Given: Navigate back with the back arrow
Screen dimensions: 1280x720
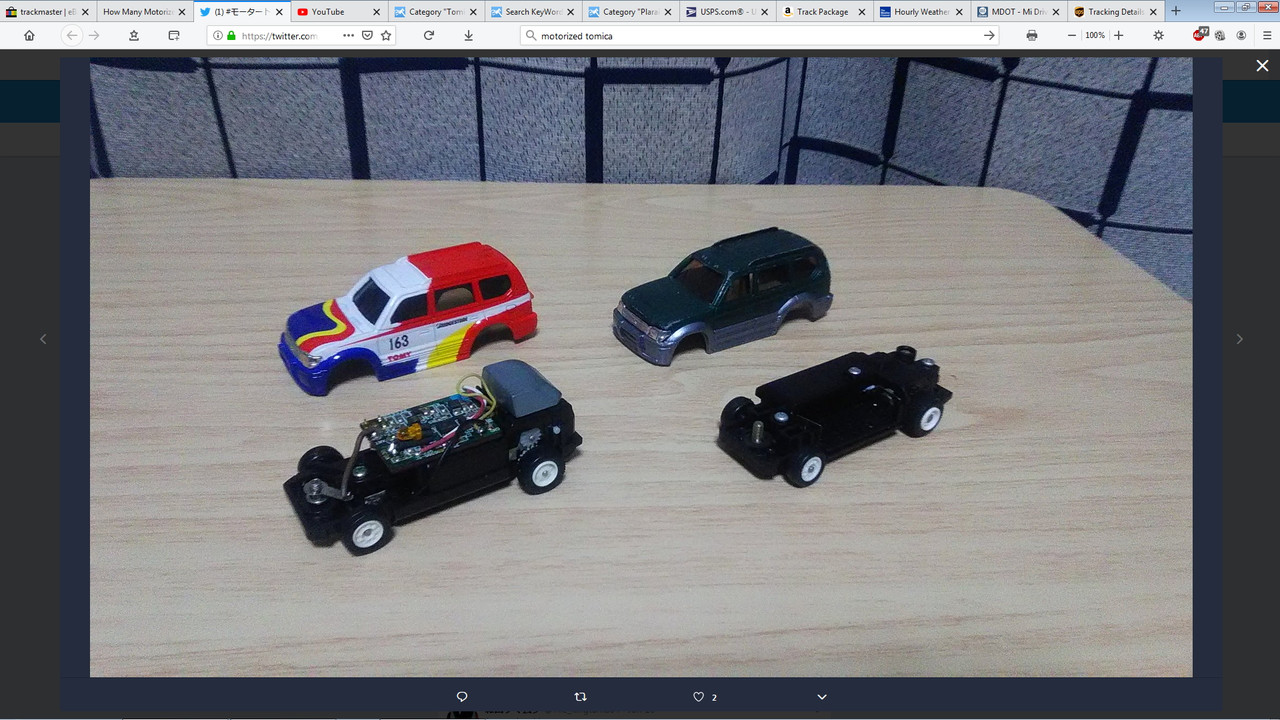Looking at the screenshot, I should 71,35.
